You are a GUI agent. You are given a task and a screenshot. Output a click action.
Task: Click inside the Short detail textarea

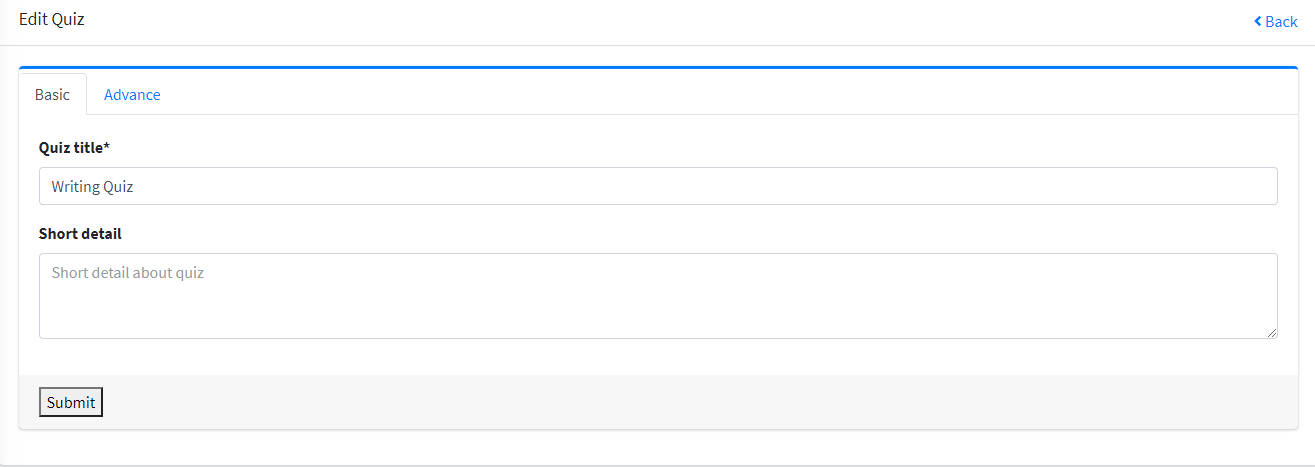coord(658,296)
